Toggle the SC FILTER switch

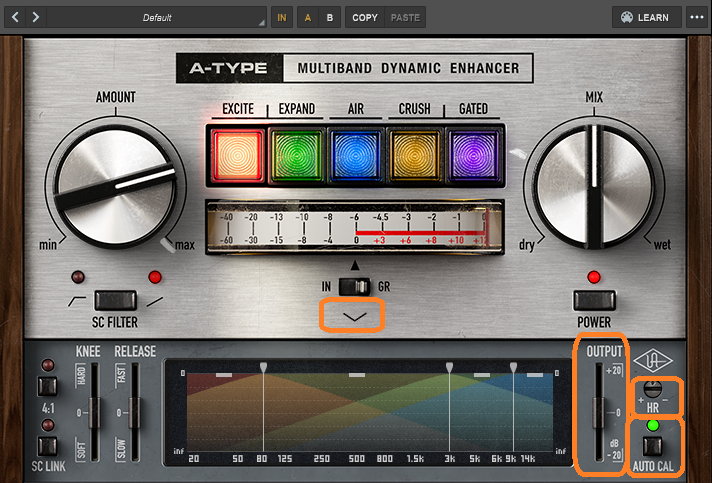click(x=116, y=298)
